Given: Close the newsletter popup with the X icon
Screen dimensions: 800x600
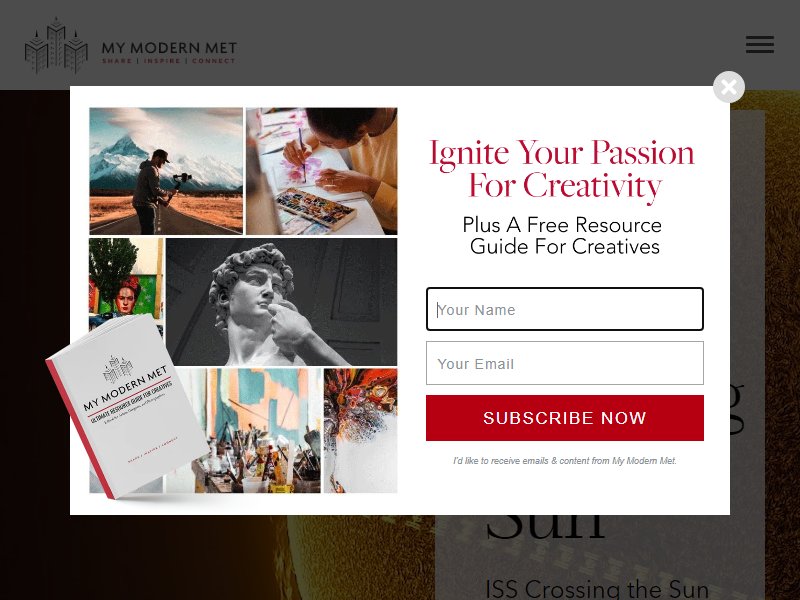Looking at the screenshot, I should pos(729,87).
